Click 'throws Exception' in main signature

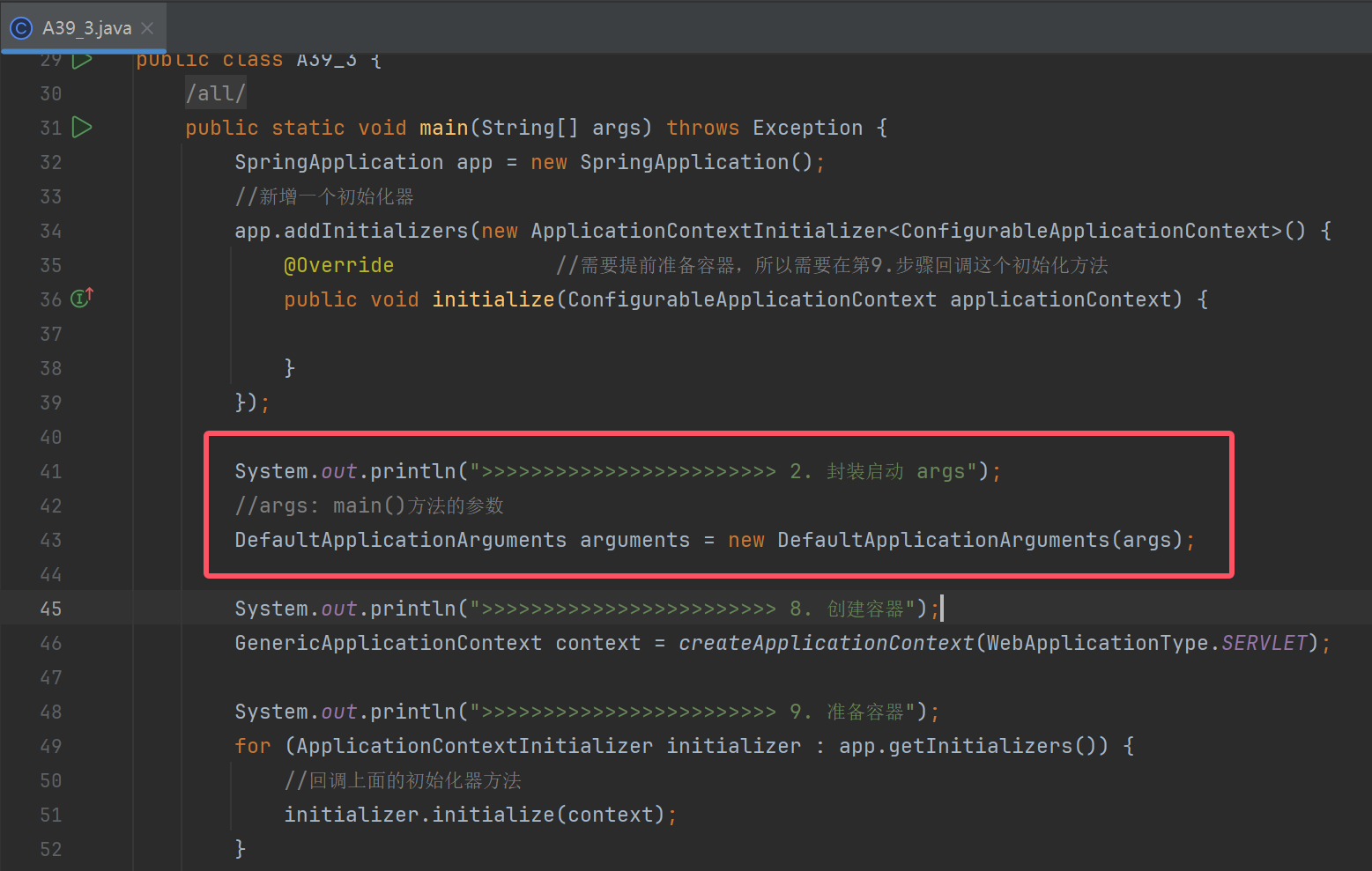point(765,128)
